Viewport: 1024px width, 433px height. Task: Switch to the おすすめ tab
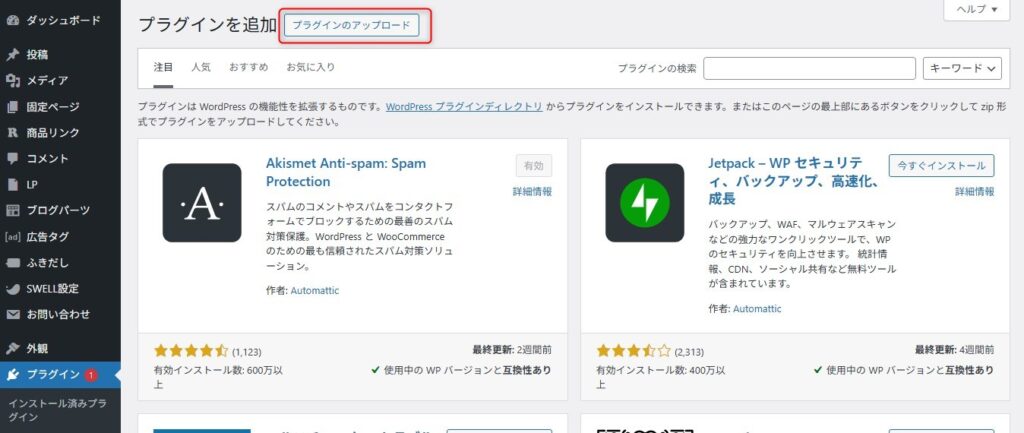tap(248, 67)
